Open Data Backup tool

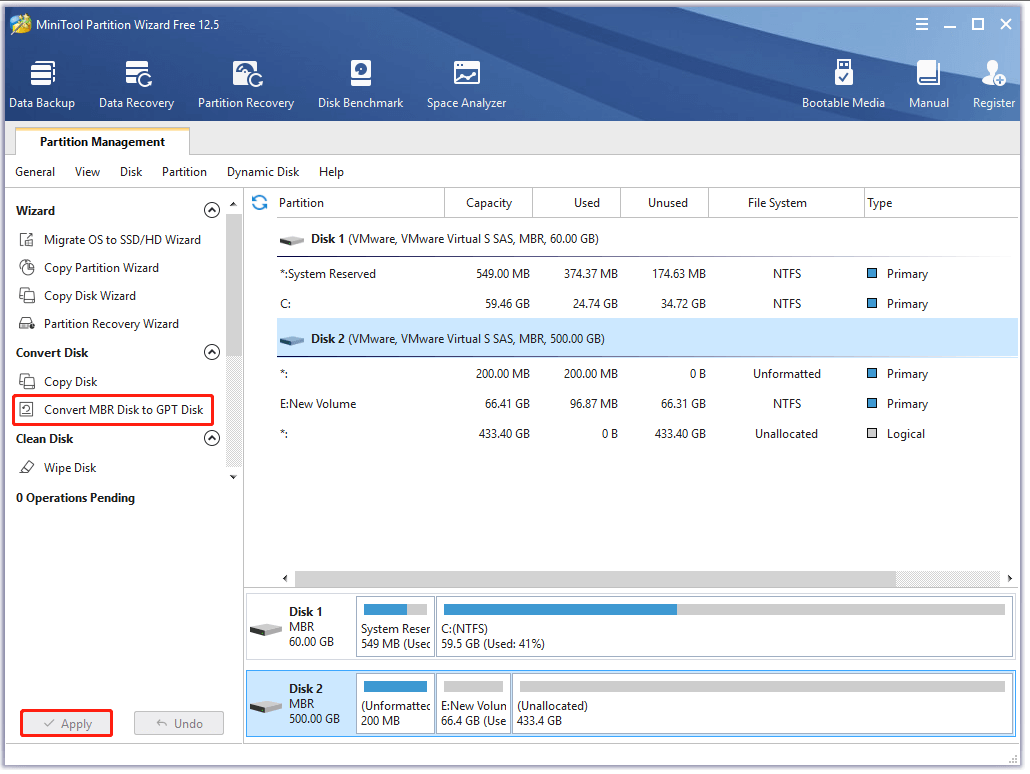pos(42,84)
